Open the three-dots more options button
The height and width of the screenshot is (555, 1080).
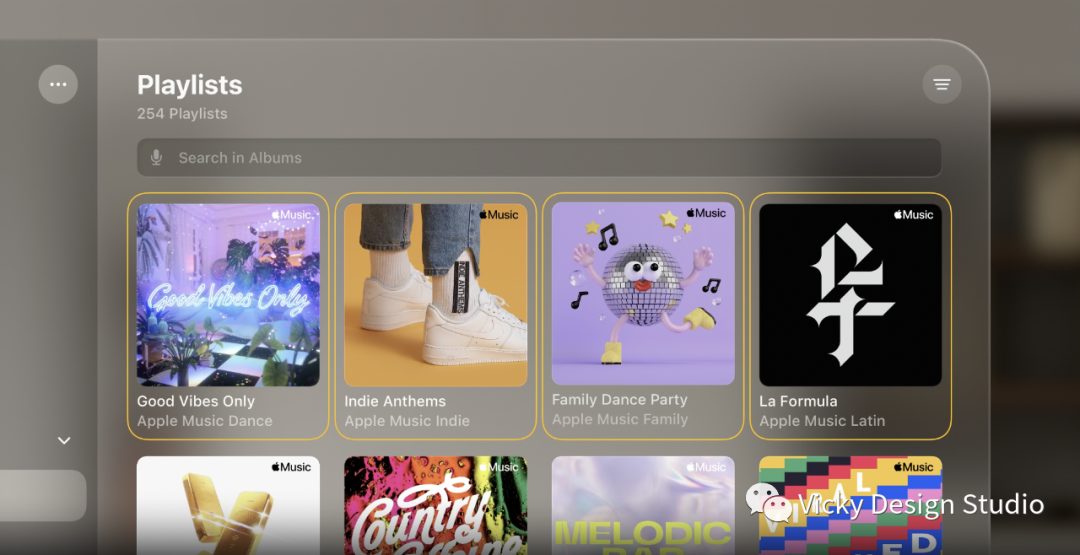tap(58, 85)
